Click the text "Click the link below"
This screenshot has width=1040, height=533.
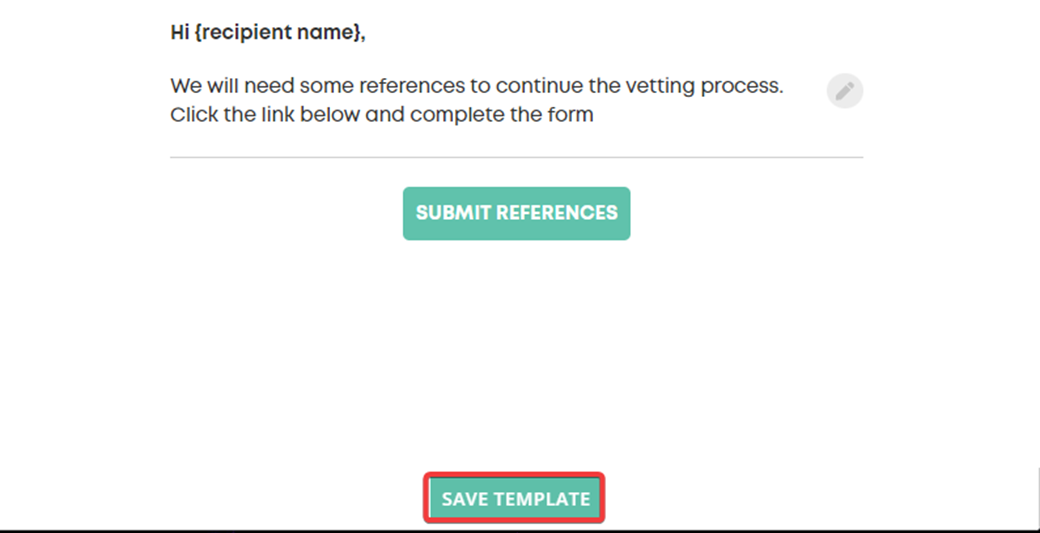[266, 115]
